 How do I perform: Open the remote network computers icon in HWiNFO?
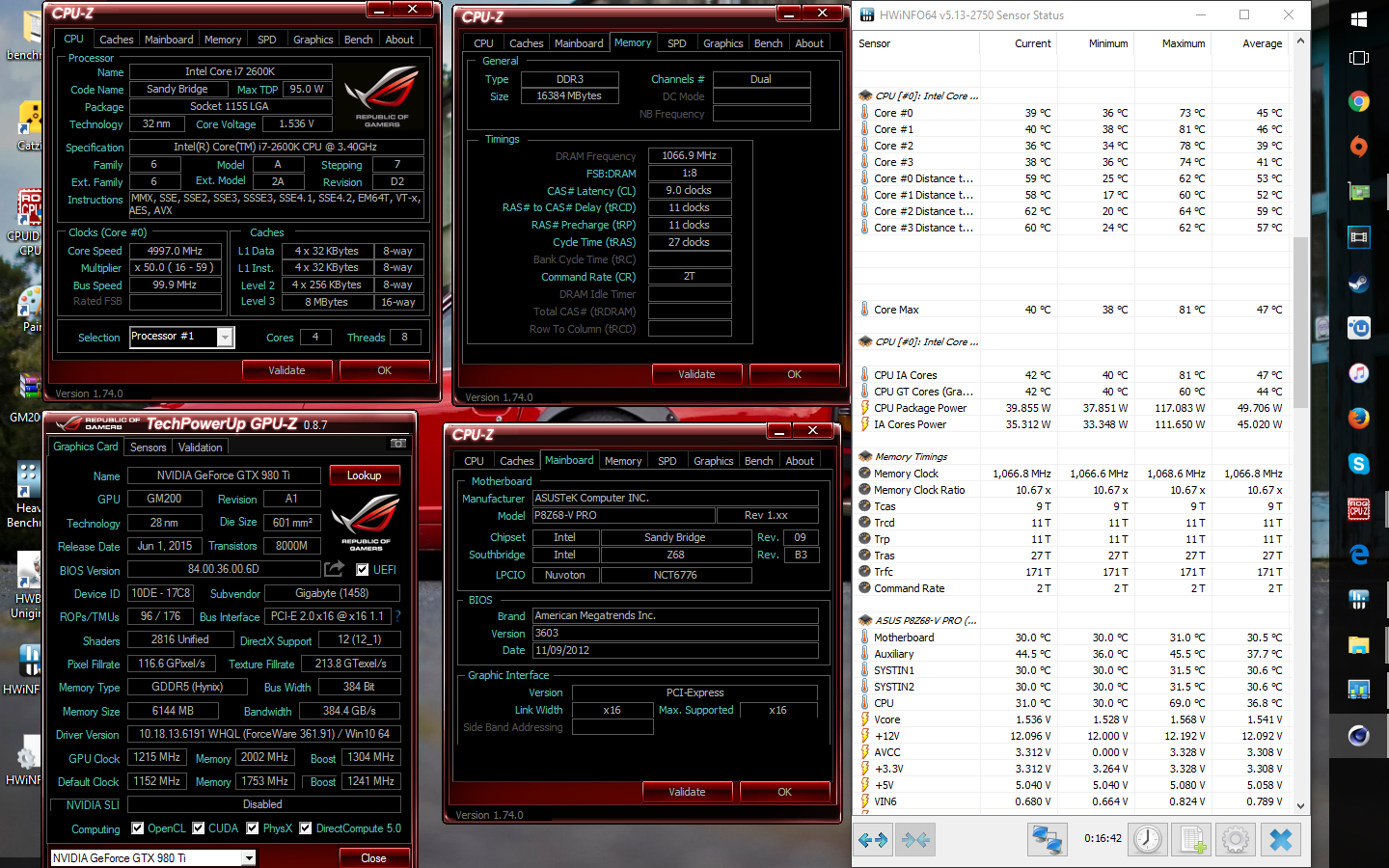[1047, 840]
